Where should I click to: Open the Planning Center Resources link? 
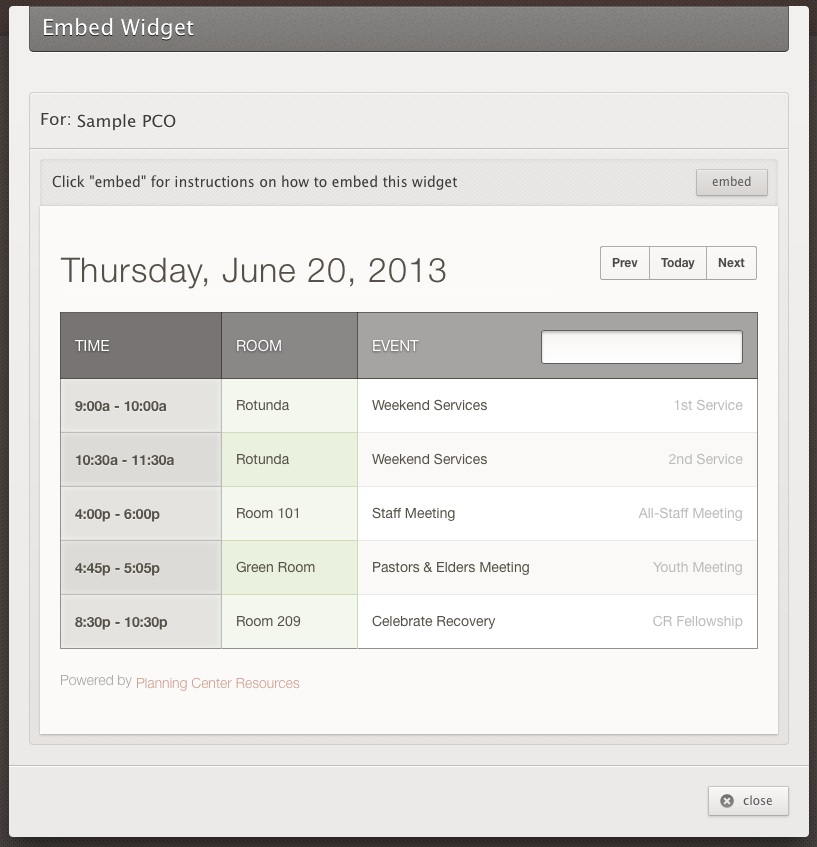(217, 683)
